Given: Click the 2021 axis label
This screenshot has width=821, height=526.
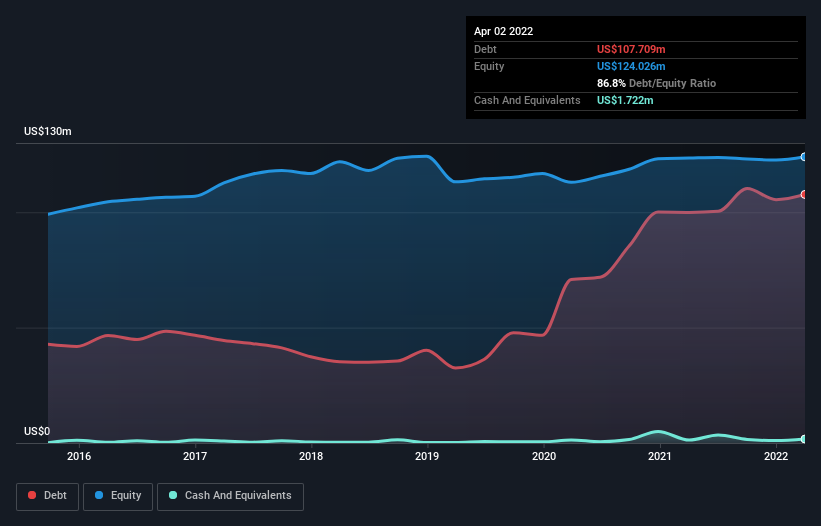Looking at the screenshot, I should [x=660, y=456].
